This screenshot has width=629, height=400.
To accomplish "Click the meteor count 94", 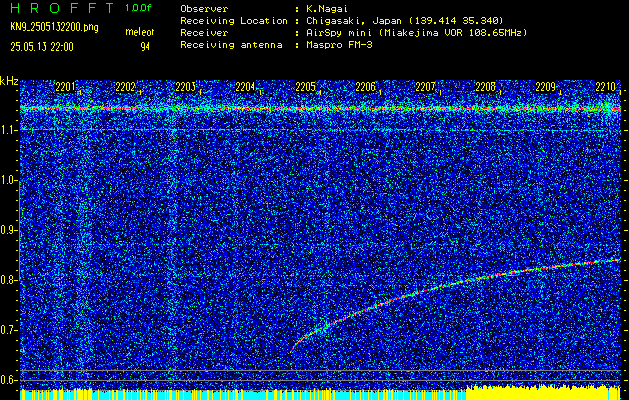I will coord(145,47).
